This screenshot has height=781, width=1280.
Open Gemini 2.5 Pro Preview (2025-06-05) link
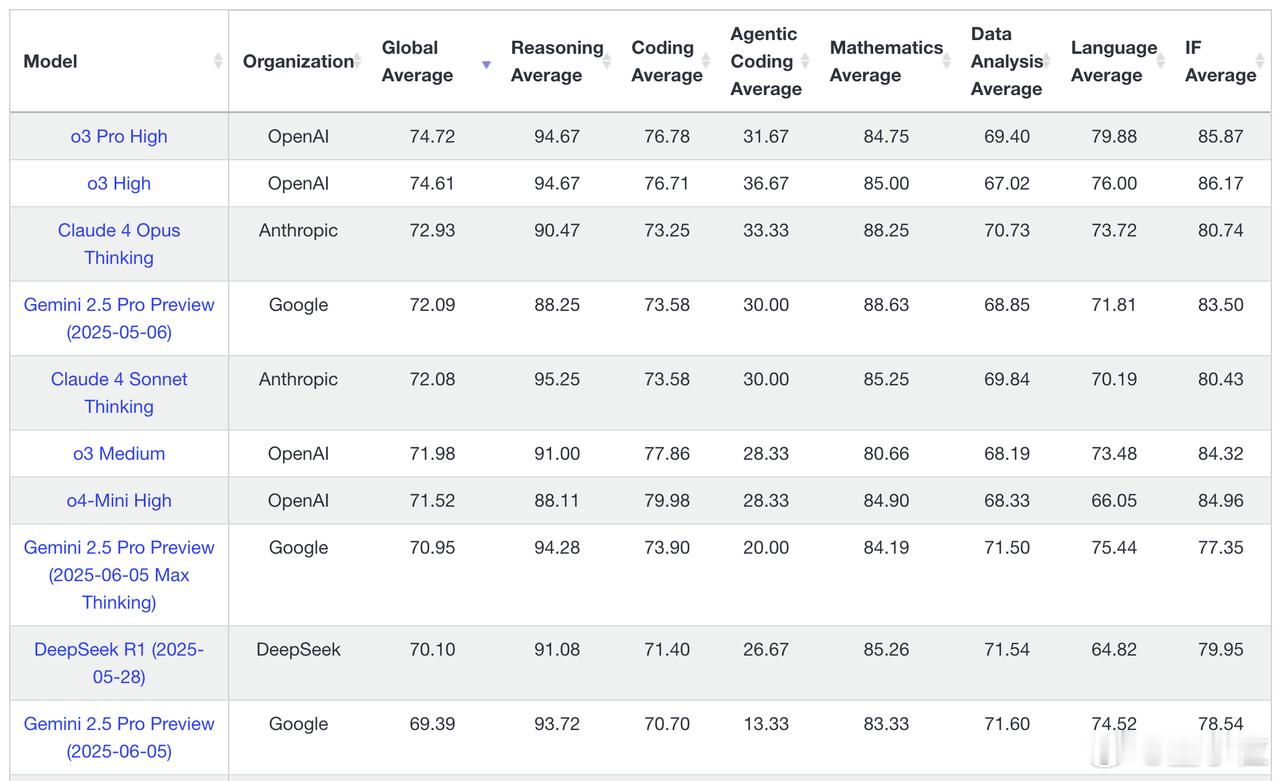(119, 737)
